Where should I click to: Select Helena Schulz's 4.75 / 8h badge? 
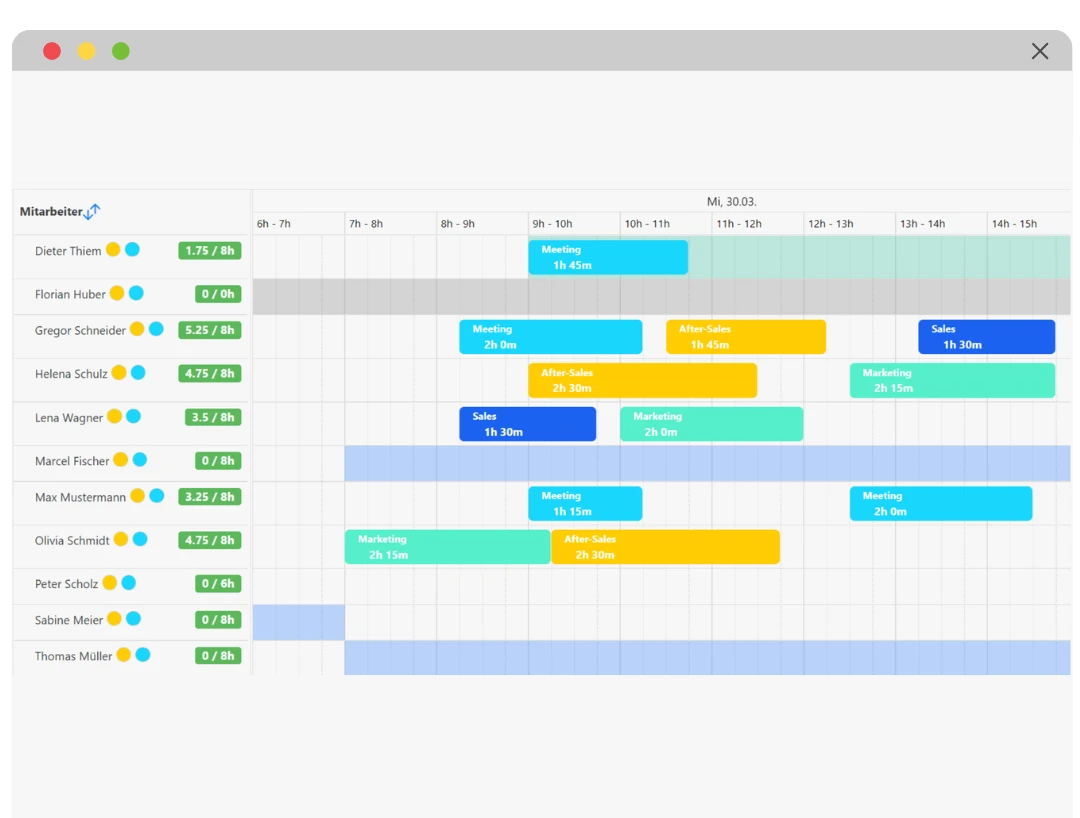pyautogui.click(x=209, y=373)
